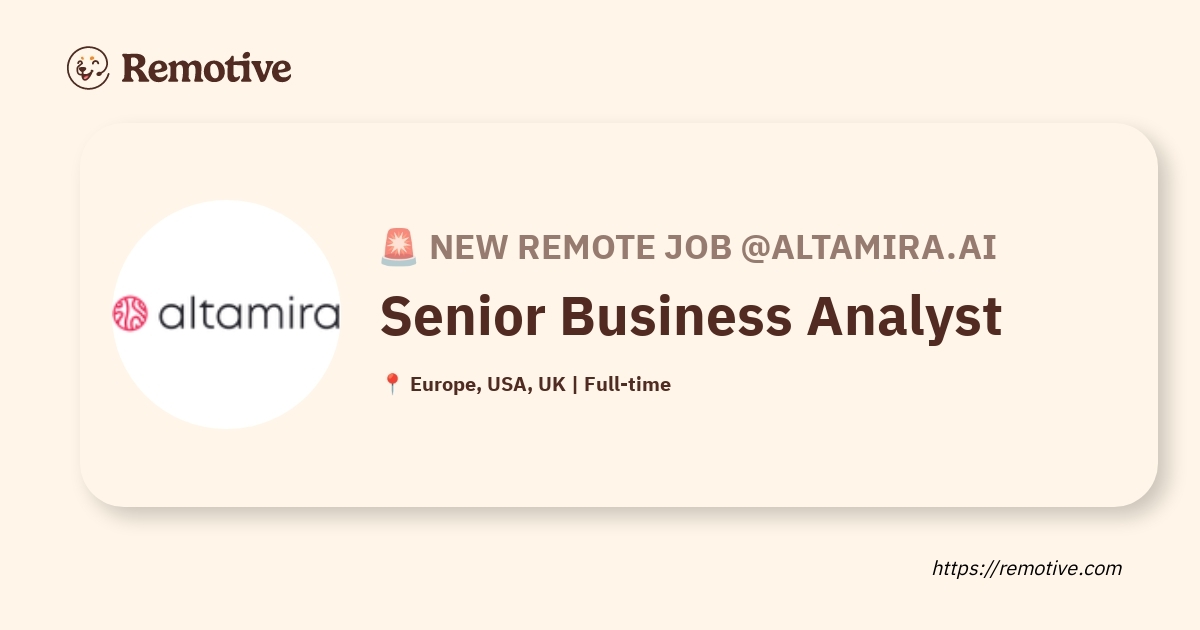Click the Remotive mascot face icon

point(88,68)
